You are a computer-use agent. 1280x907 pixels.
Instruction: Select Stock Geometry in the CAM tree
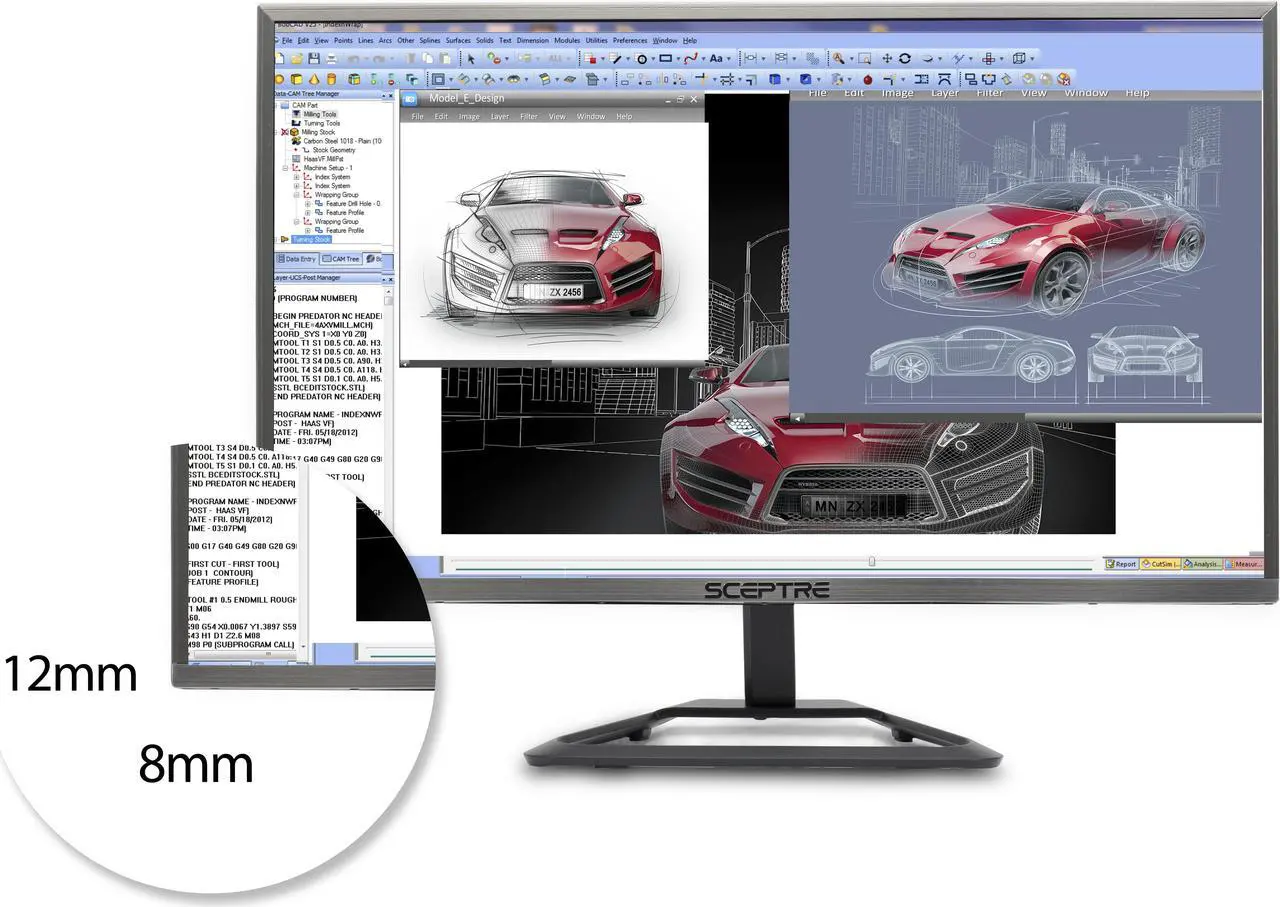(x=333, y=150)
